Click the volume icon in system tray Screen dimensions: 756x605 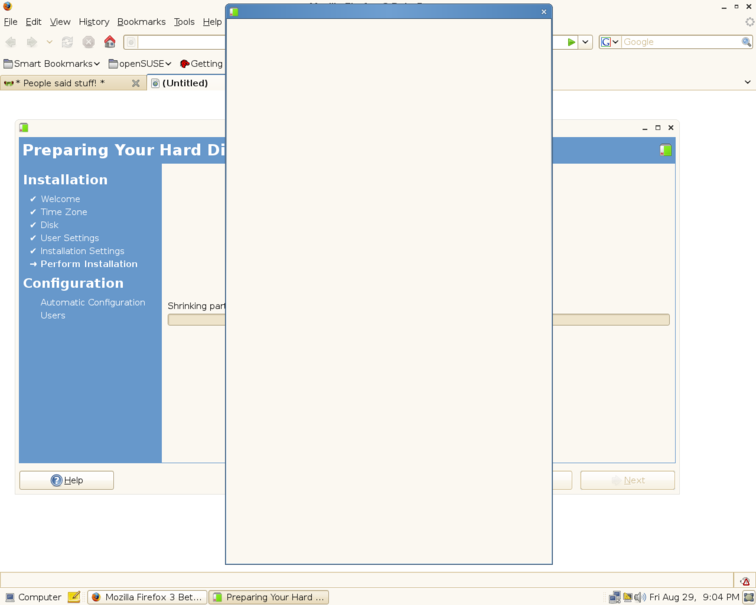(x=640, y=597)
